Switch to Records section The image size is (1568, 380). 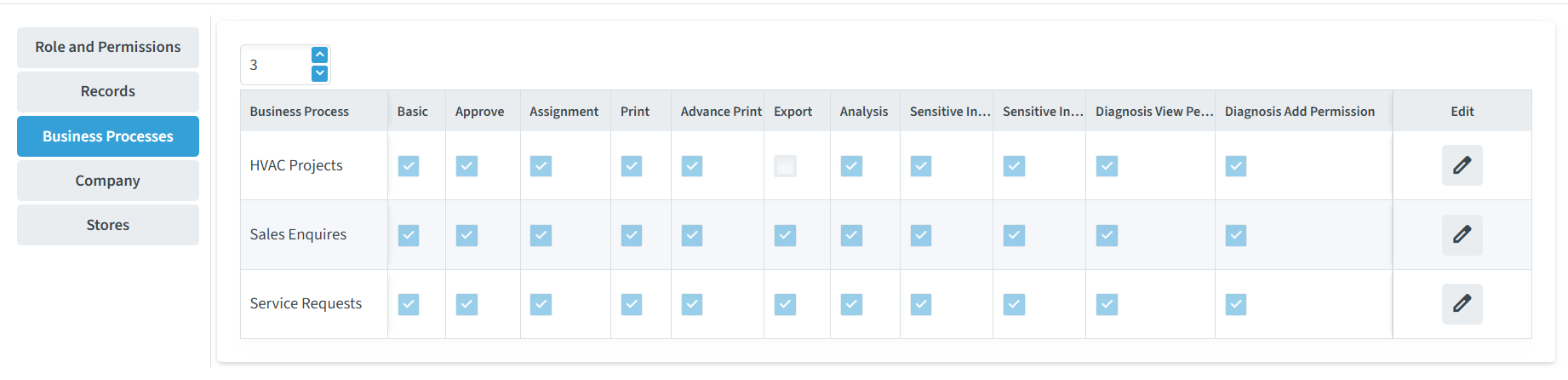point(108,91)
